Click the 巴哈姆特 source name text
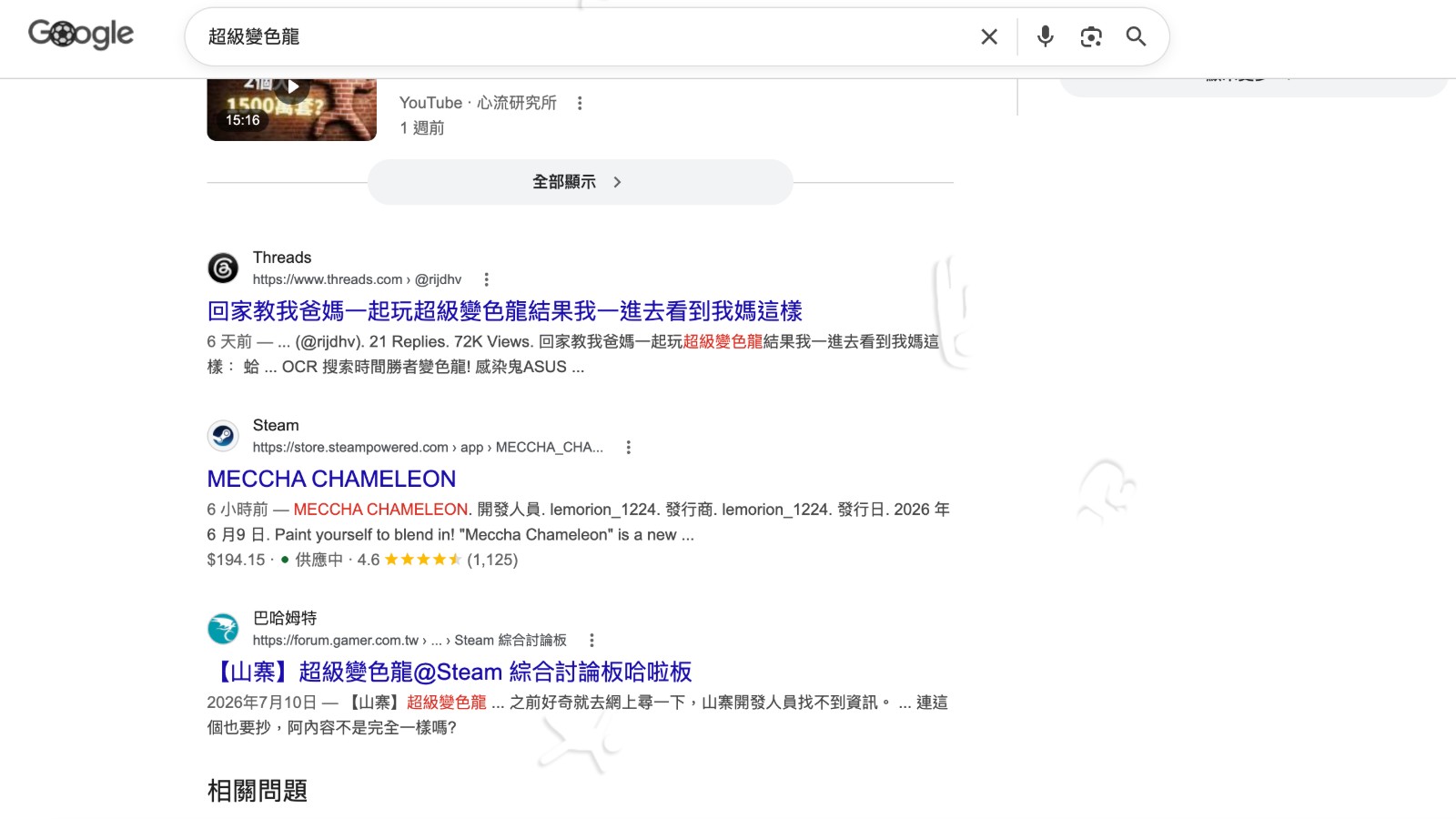Screen dimensions: 1456x819 tap(285, 618)
